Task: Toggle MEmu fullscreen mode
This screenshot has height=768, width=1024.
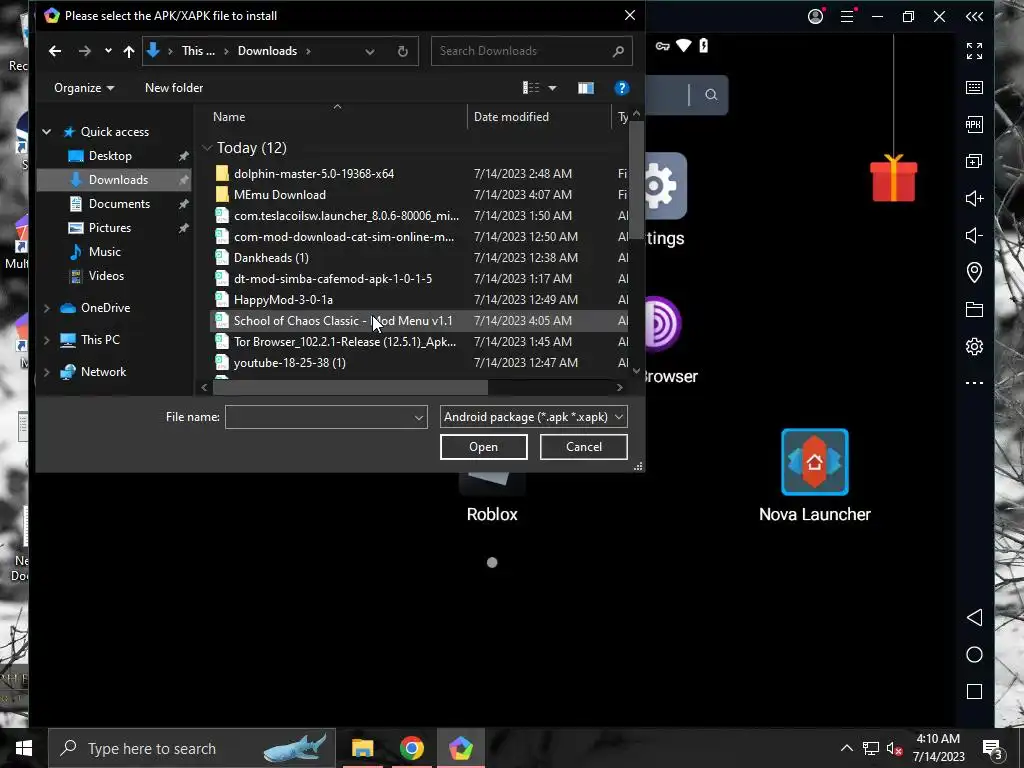Action: point(974,51)
